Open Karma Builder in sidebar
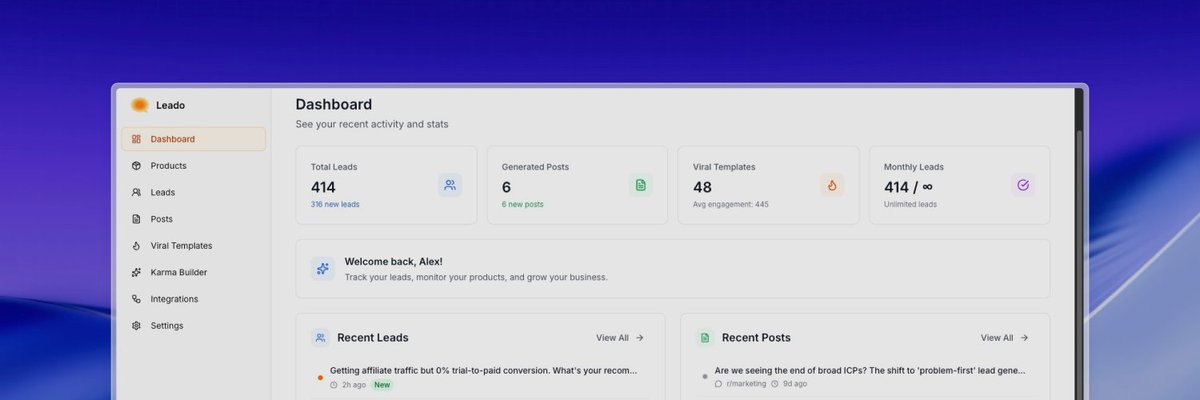 tap(193, 272)
